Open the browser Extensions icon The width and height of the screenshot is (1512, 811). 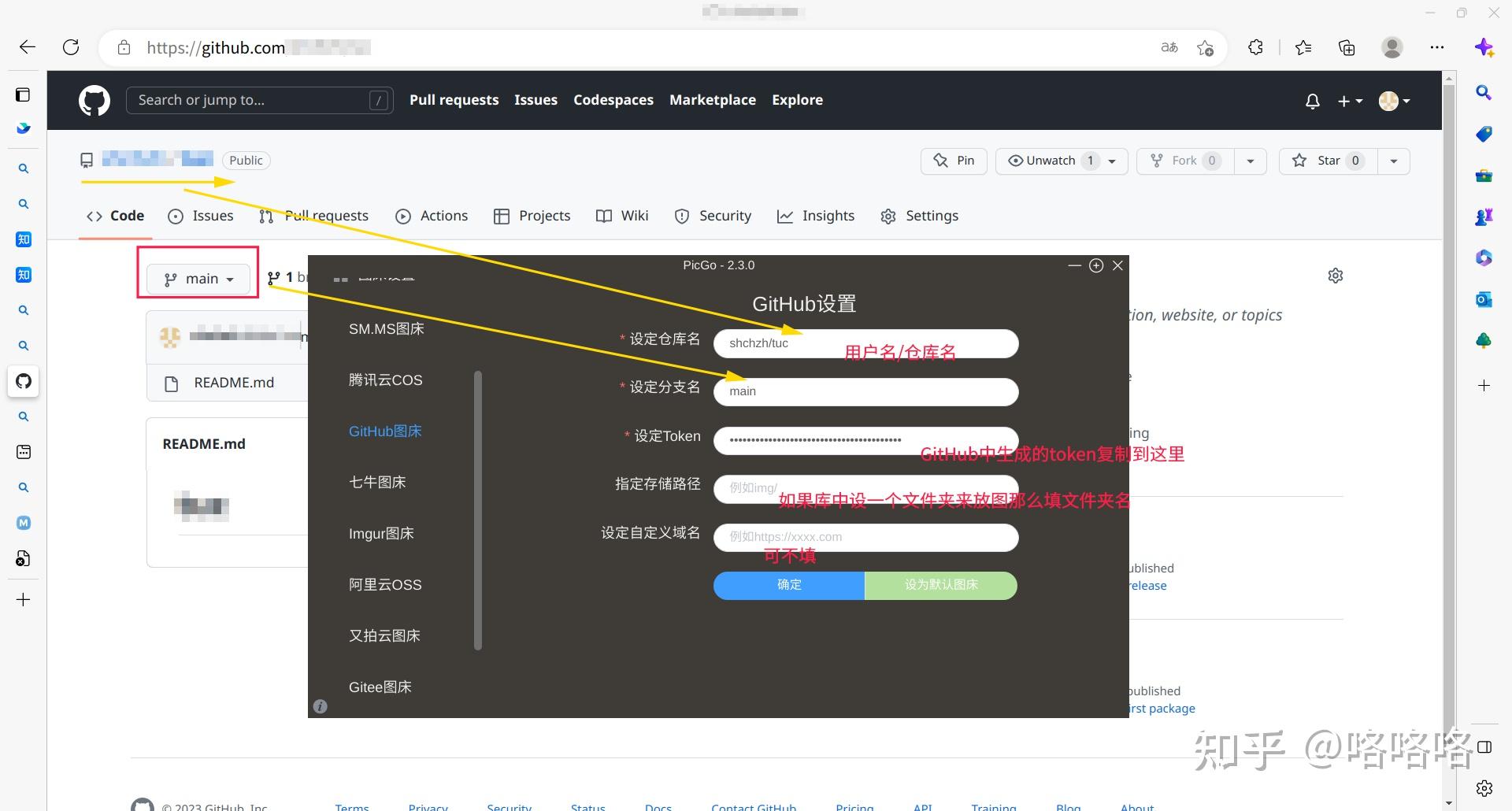1255,47
